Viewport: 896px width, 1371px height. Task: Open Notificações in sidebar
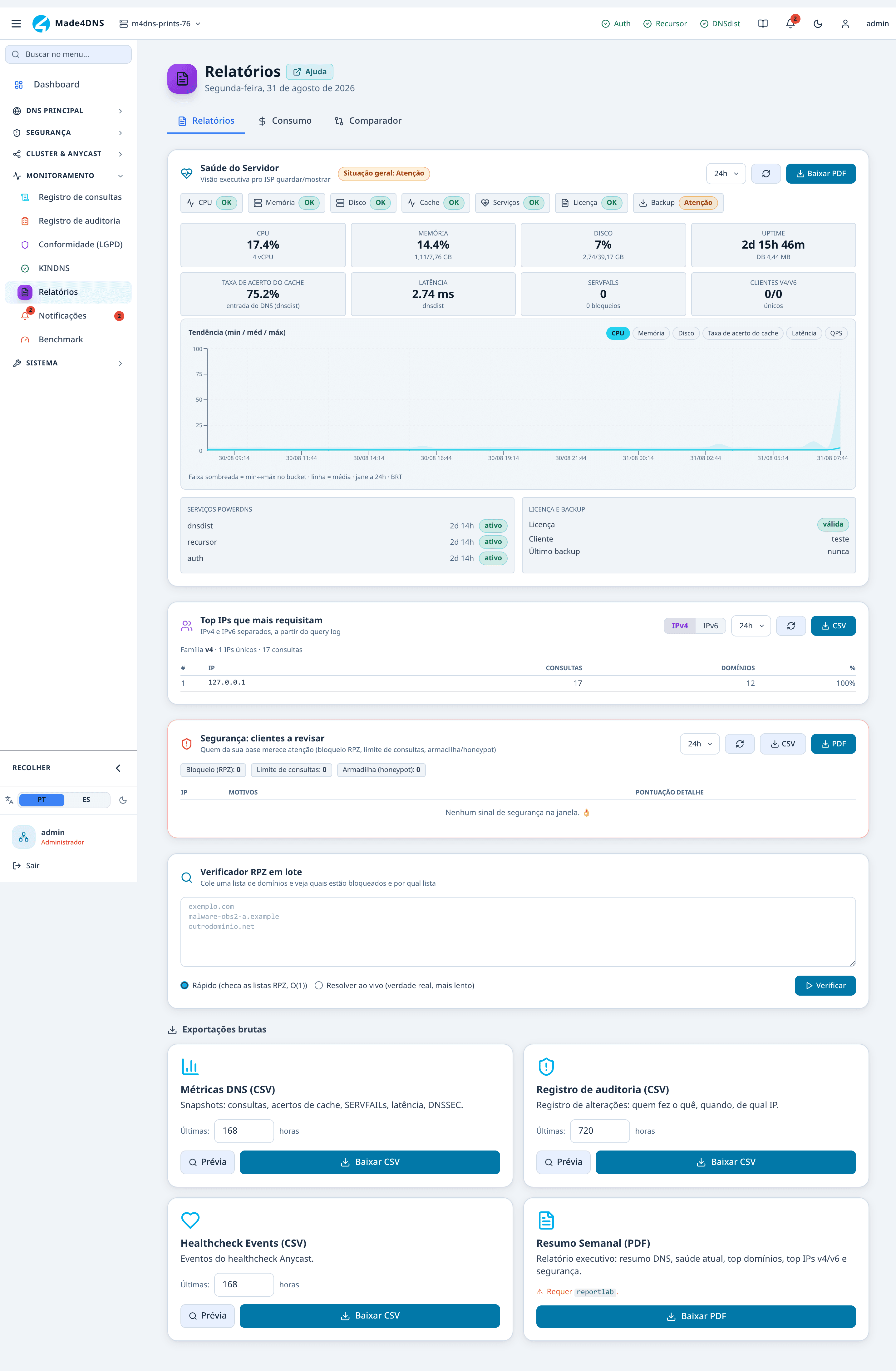pyautogui.click(x=68, y=316)
